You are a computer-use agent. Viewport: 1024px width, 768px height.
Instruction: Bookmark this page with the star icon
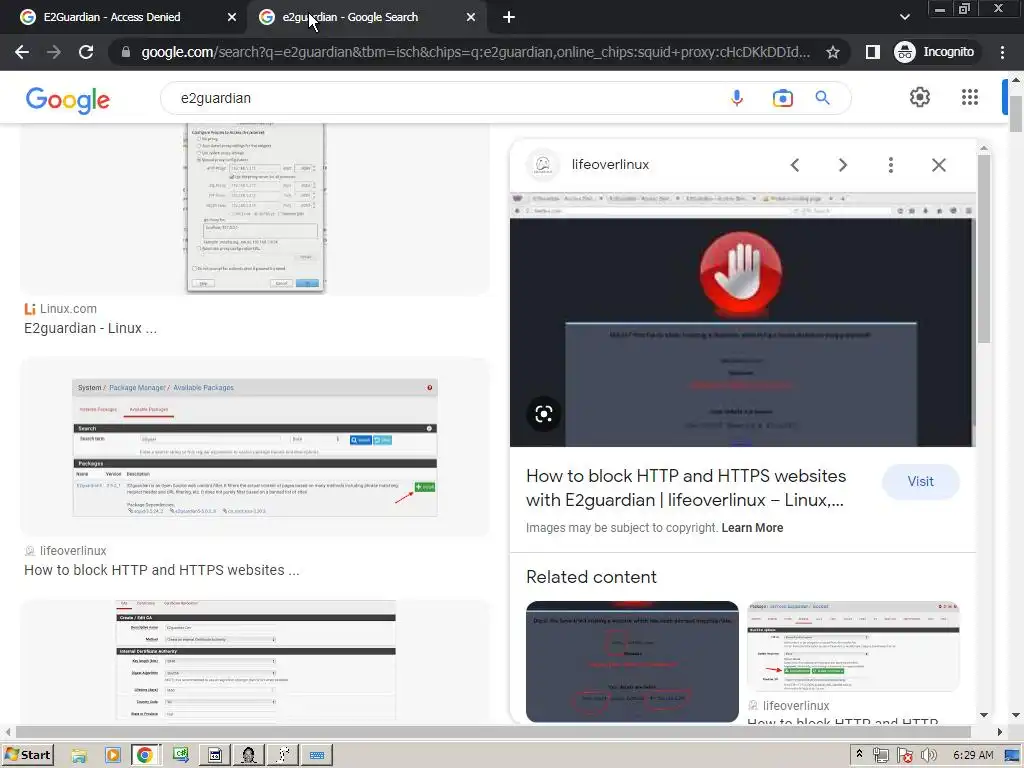coord(833,52)
